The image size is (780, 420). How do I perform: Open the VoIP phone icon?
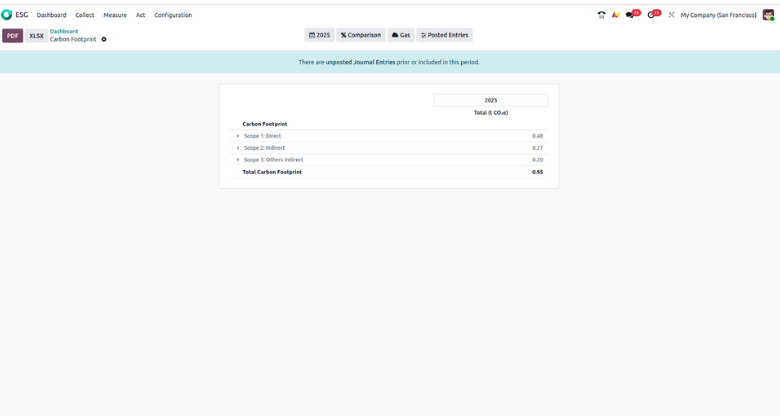601,15
